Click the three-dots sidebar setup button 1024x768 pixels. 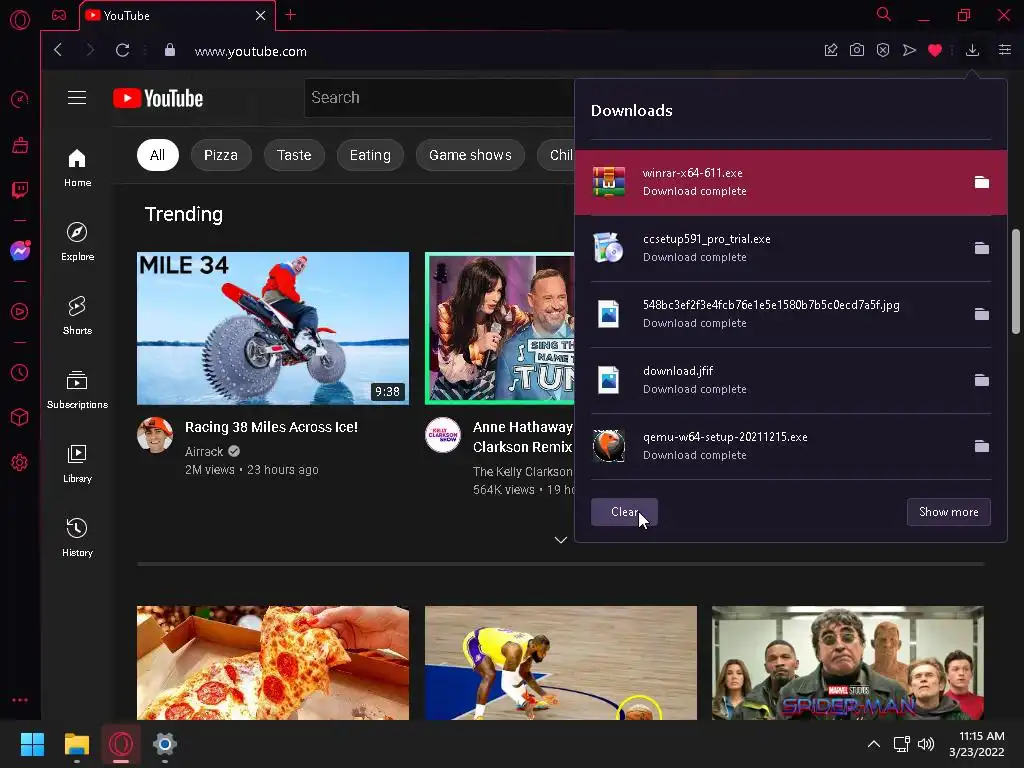tap(20, 700)
